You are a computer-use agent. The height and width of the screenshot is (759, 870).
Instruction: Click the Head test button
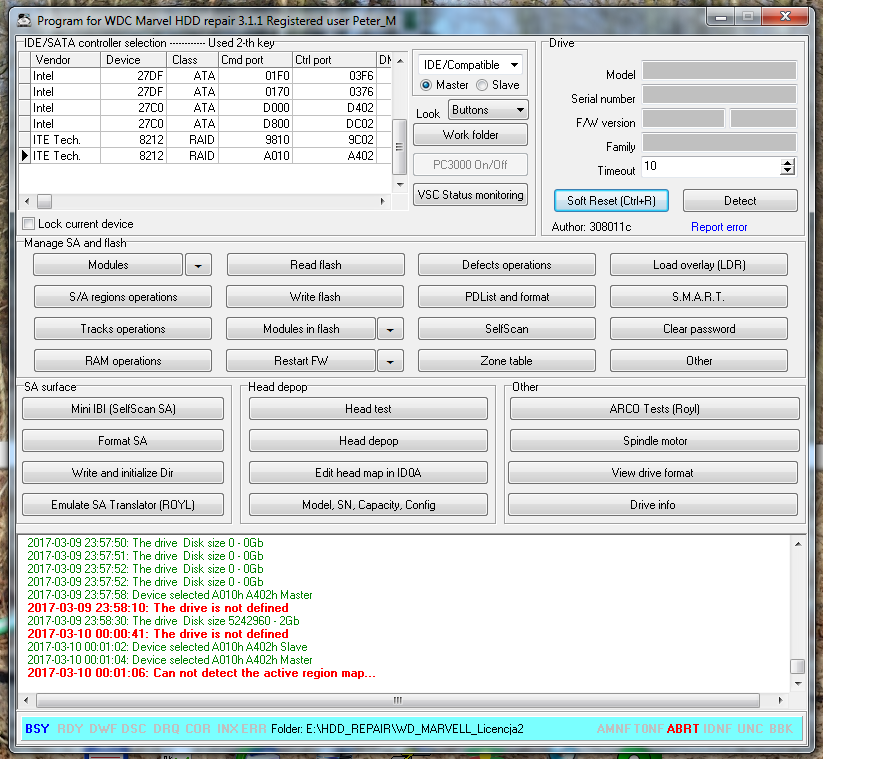pos(368,409)
